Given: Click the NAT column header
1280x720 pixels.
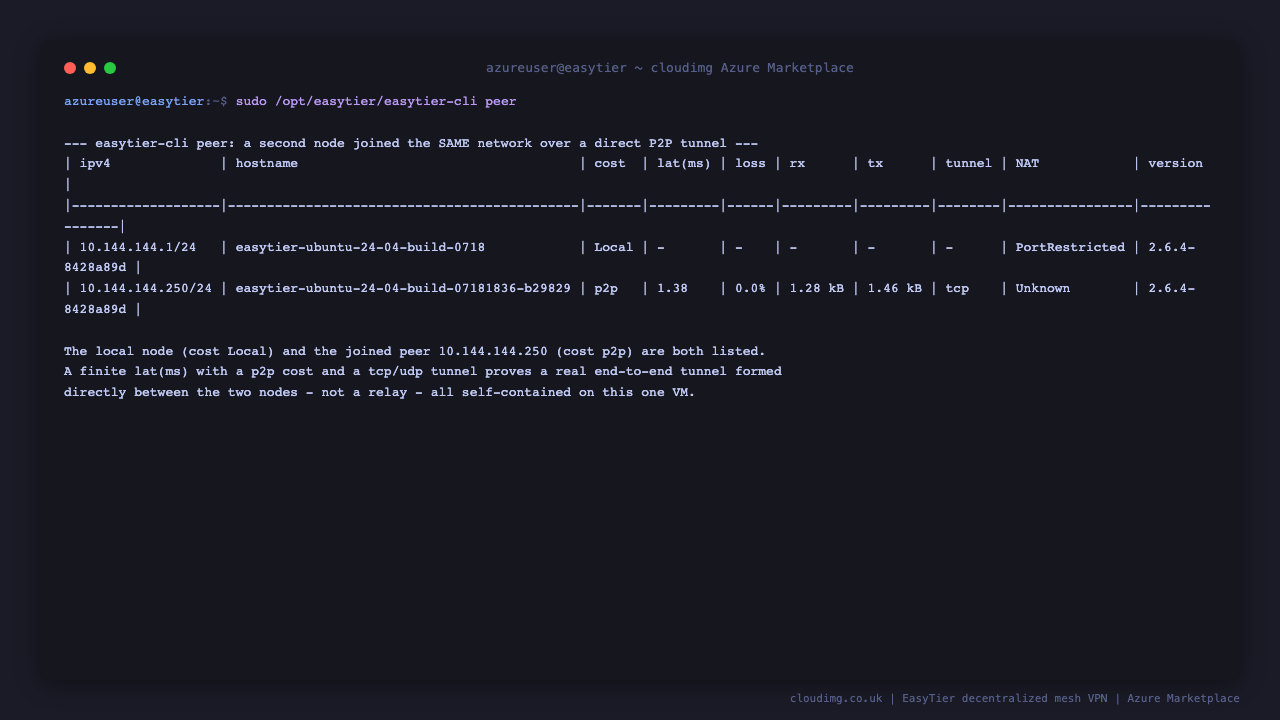Looking at the screenshot, I should click(1027, 163).
